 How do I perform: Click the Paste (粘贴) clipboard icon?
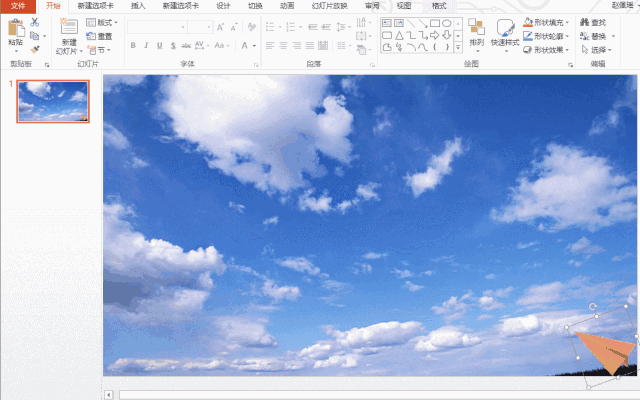[16, 28]
